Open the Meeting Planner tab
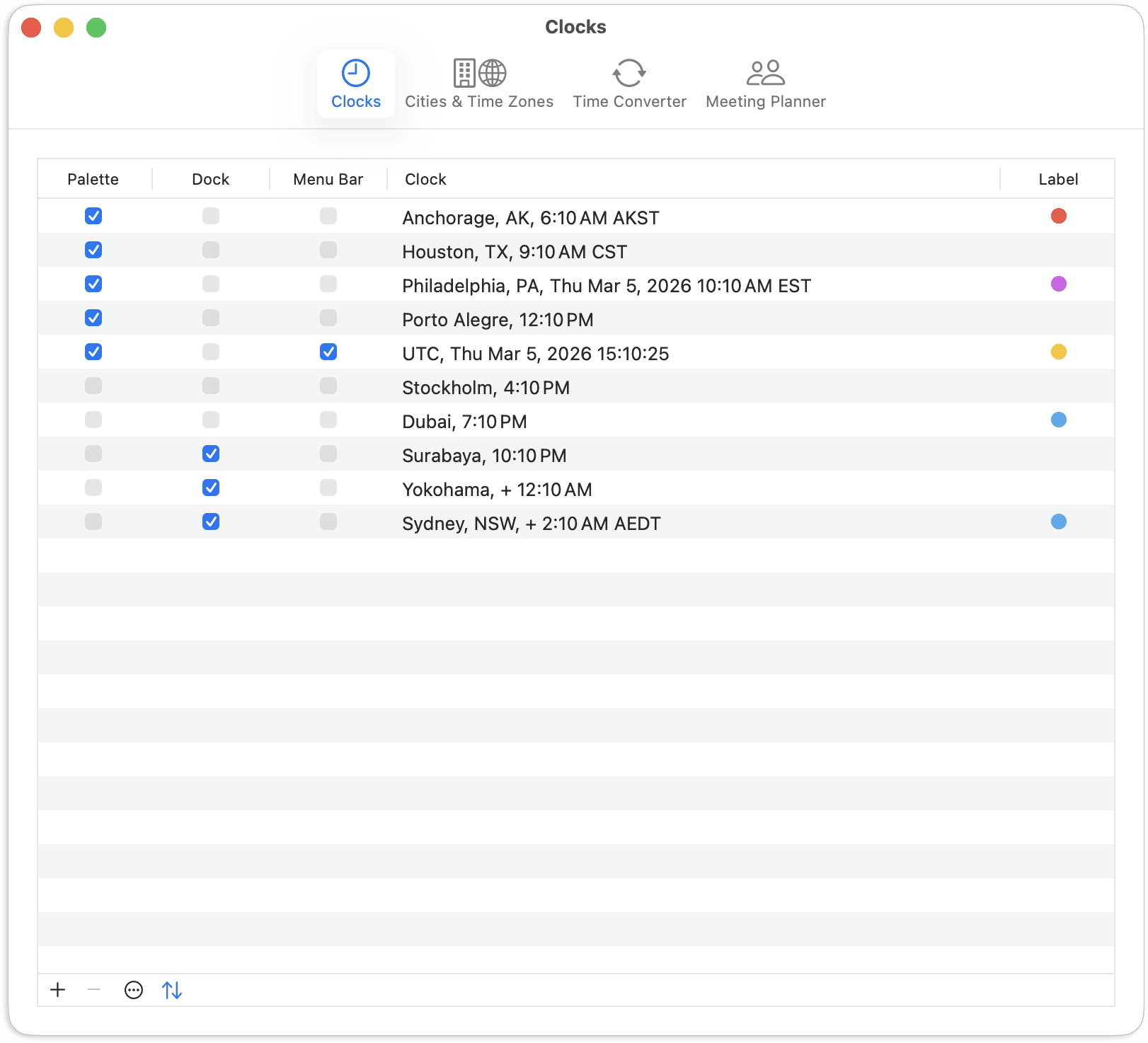Screen dimensions: 1148x1043 click(765, 84)
